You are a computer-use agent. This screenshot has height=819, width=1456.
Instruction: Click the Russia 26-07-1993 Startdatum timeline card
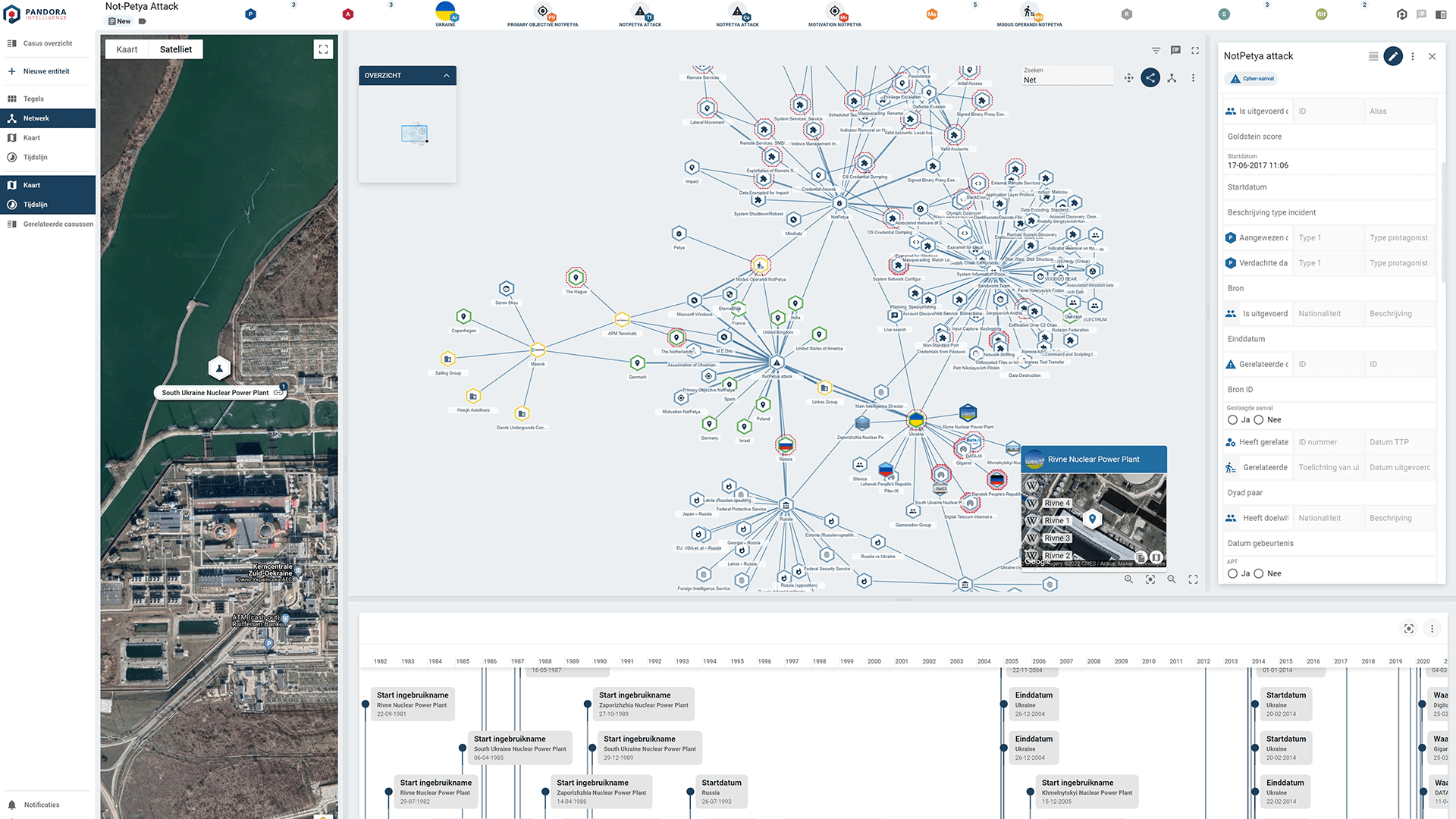pos(721,792)
